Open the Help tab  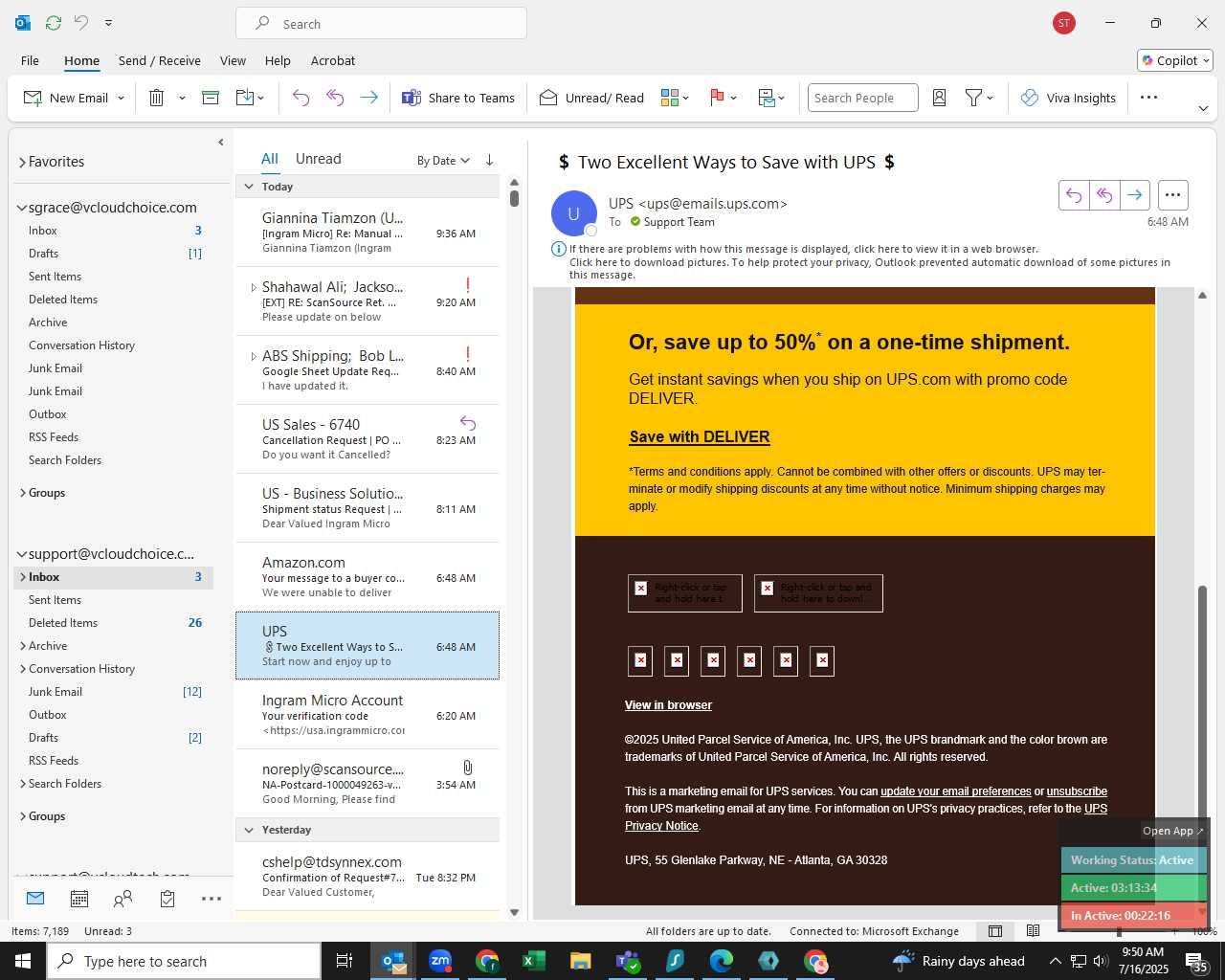tap(278, 60)
